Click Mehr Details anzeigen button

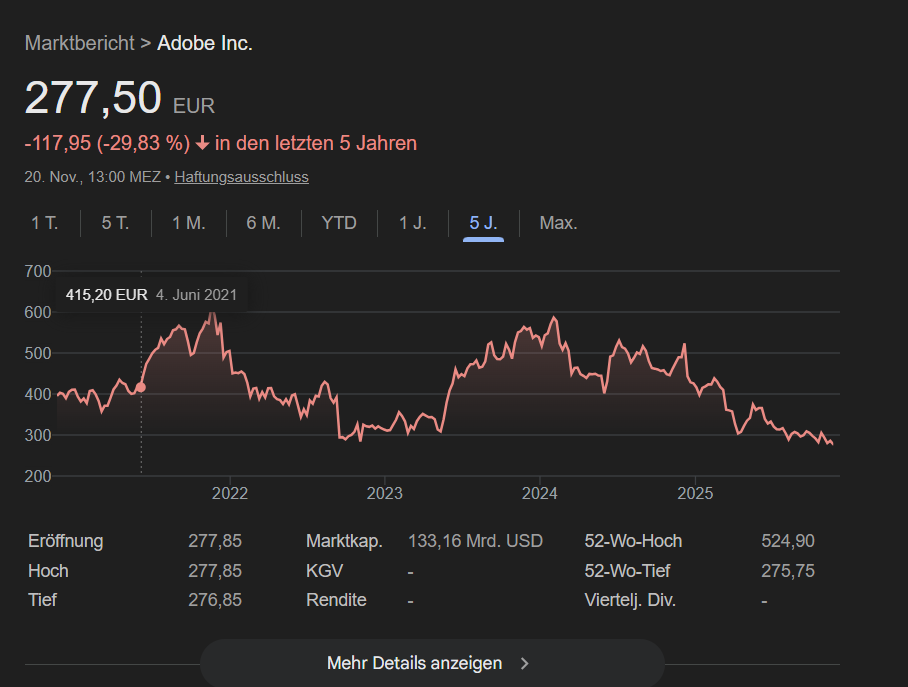point(432,663)
